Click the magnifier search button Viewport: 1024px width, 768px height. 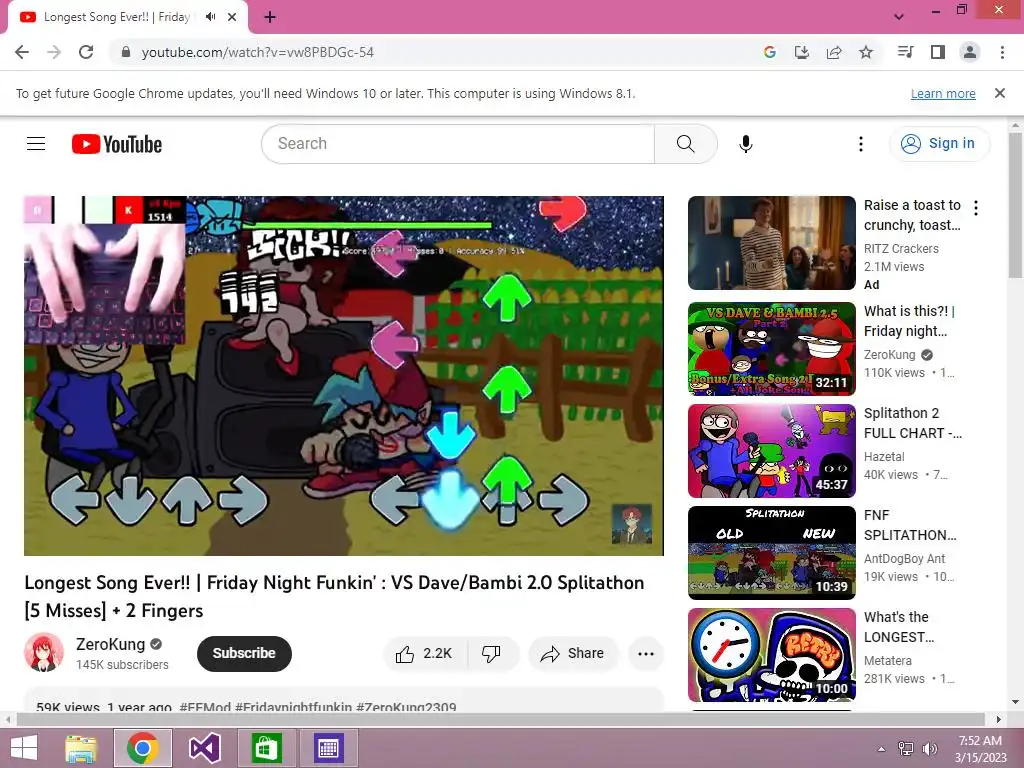pos(686,144)
